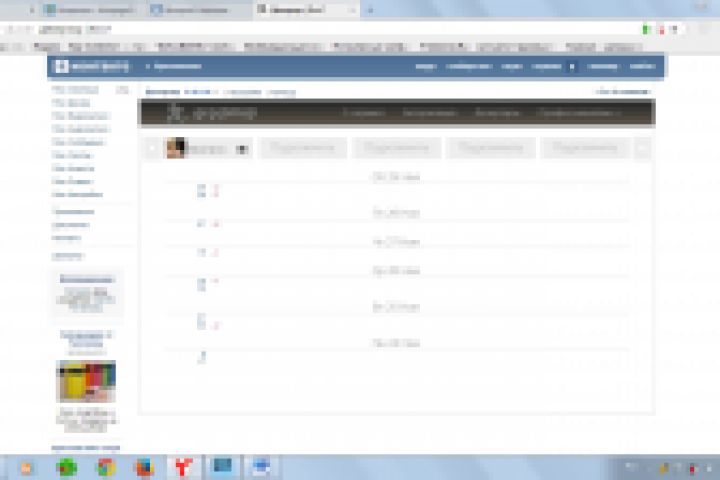Open Firefox from the taskbar
Viewport: 720px width, 480px height.
pyautogui.click(x=144, y=468)
